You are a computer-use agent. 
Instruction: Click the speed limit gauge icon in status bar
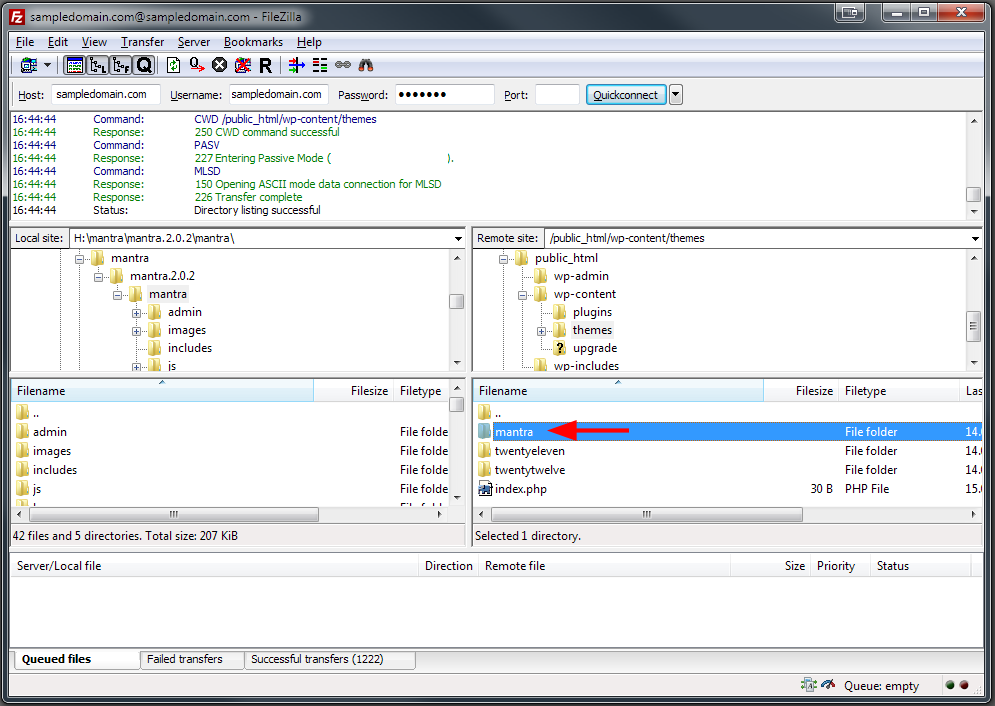(x=828, y=685)
